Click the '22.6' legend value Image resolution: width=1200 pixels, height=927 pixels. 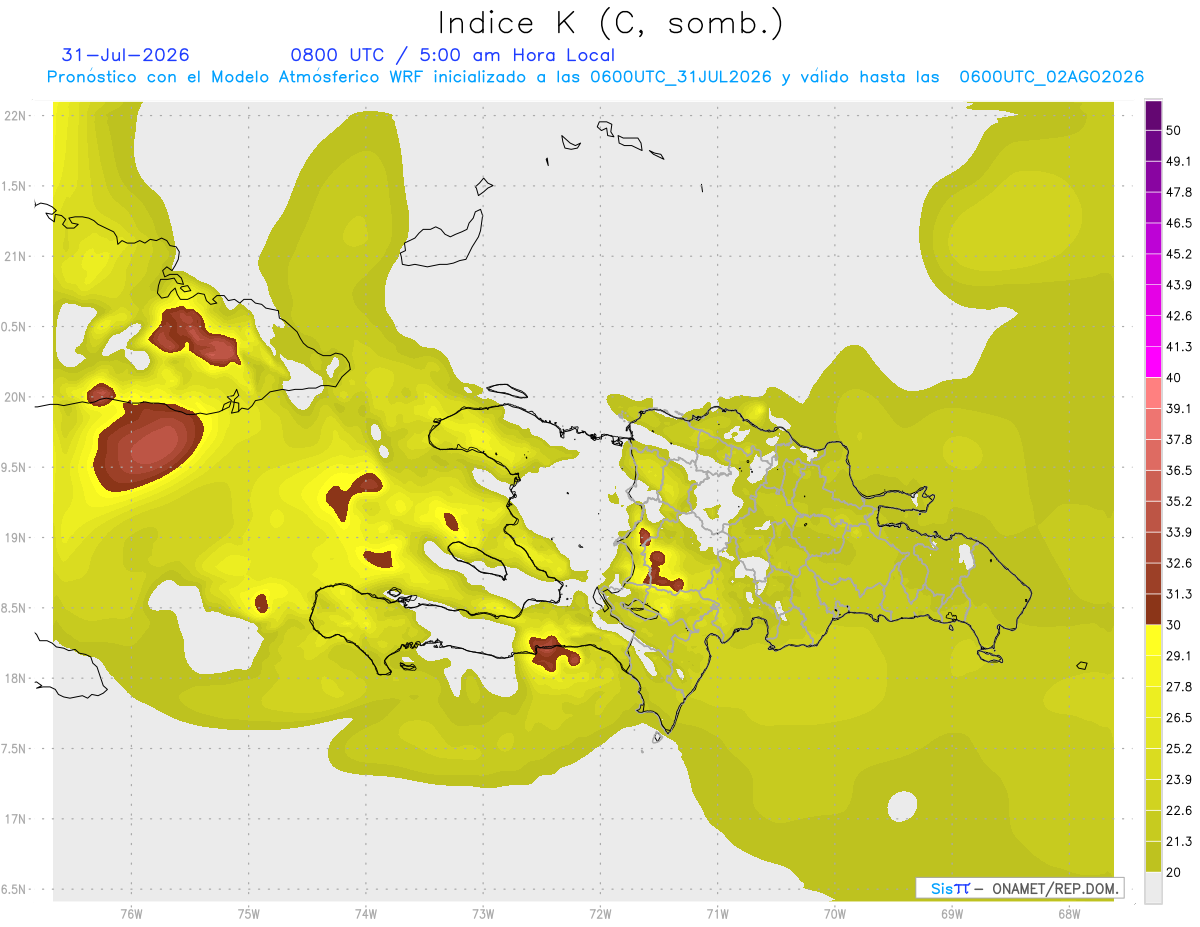pyautogui.click(x=1178, y=810)
